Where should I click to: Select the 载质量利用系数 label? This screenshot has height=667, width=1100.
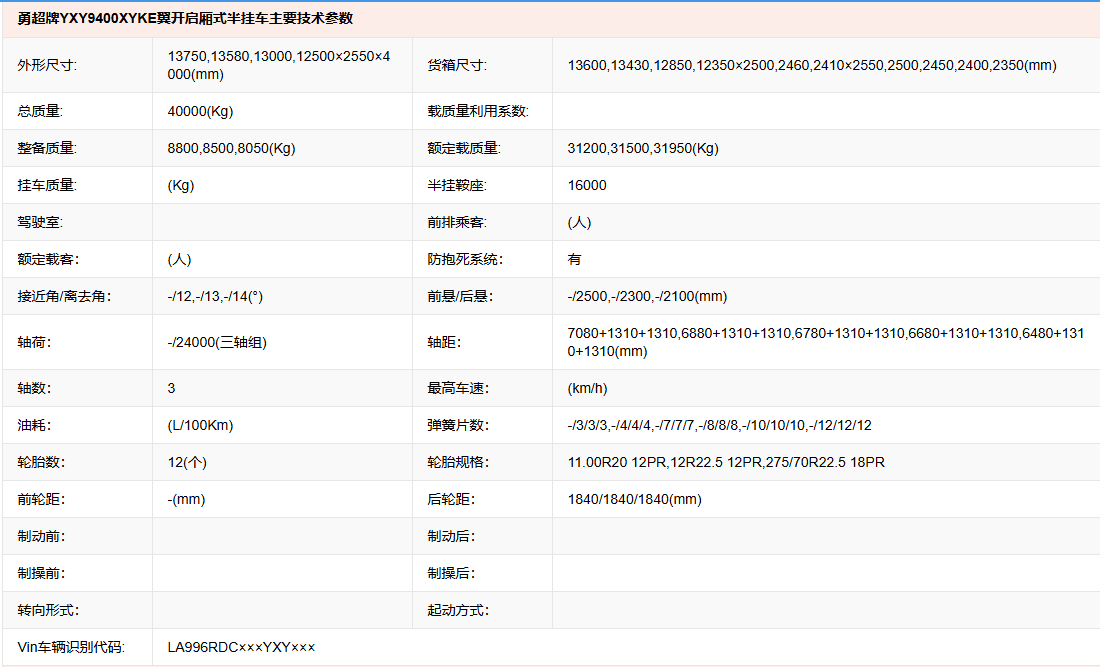click(x=478, y=112)
